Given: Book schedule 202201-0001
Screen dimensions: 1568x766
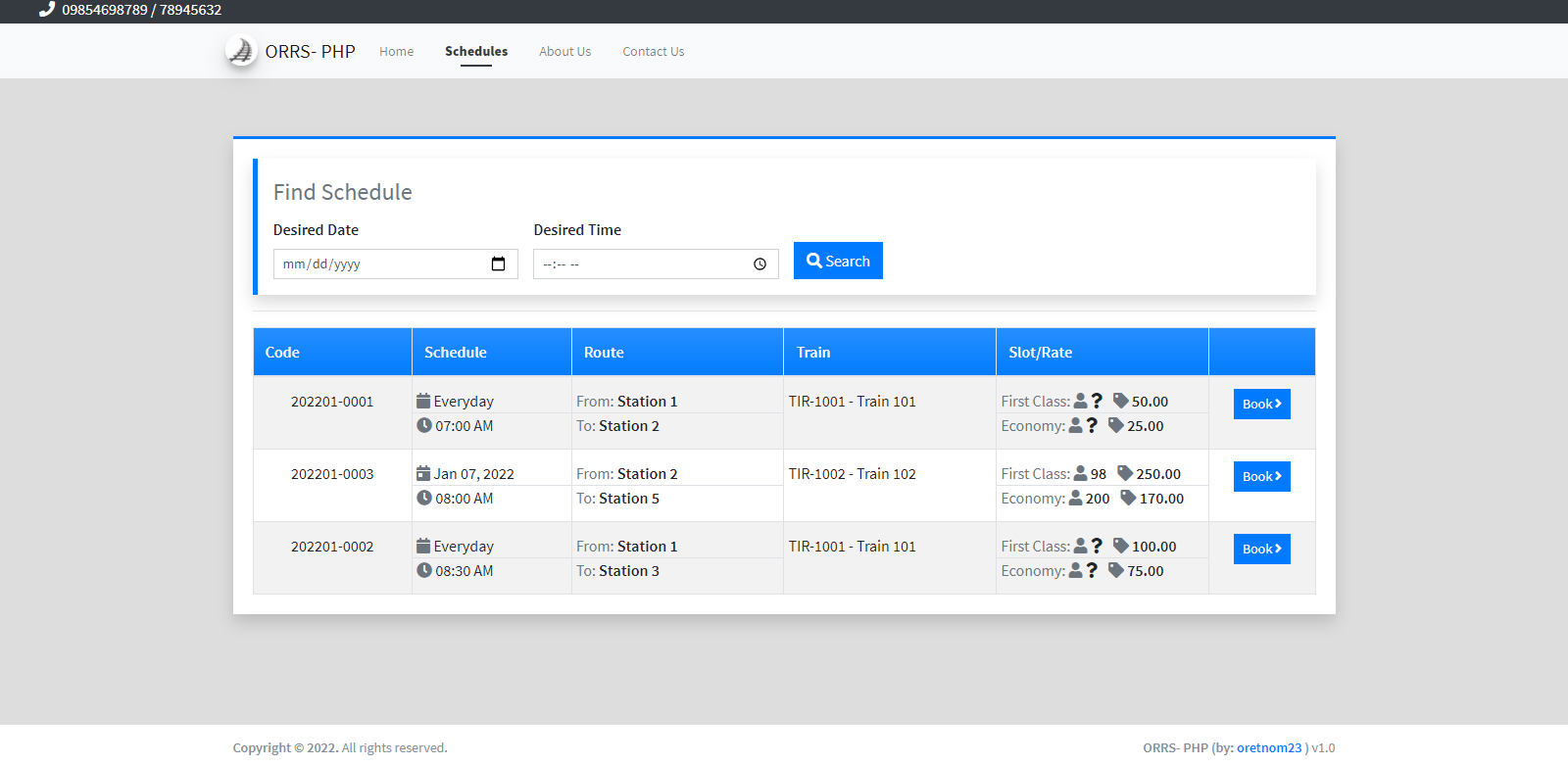Looking at the screenshot, I should tap(1262, 404).
